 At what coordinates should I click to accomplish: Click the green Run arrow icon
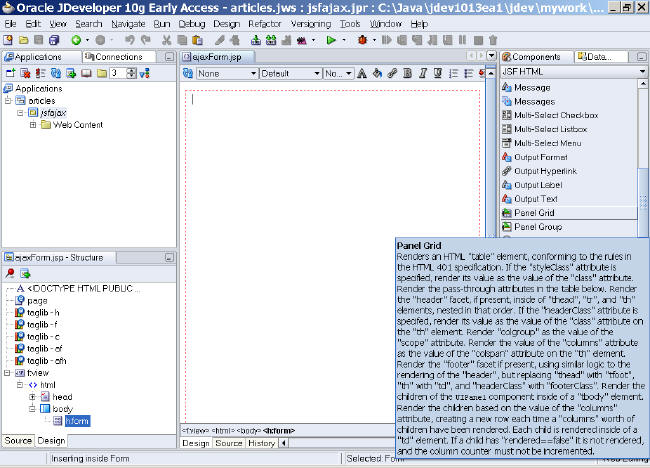point(331,40)
